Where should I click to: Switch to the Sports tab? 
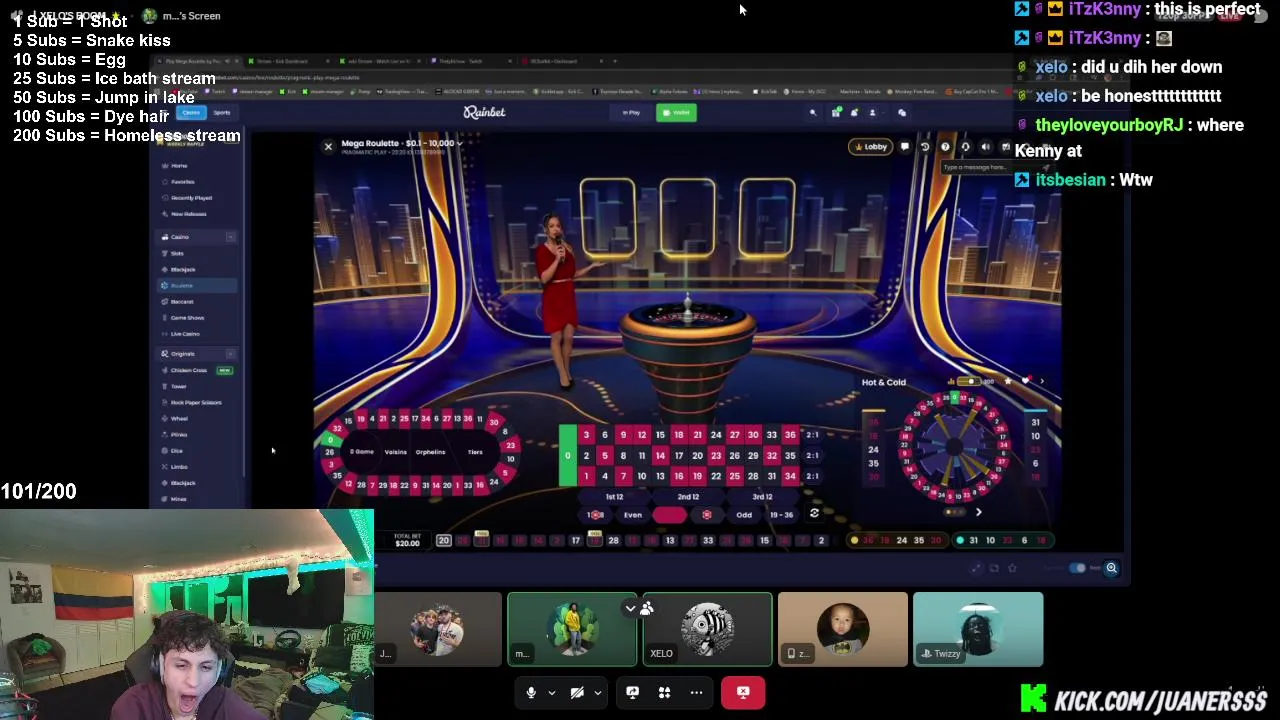(221, 112)
